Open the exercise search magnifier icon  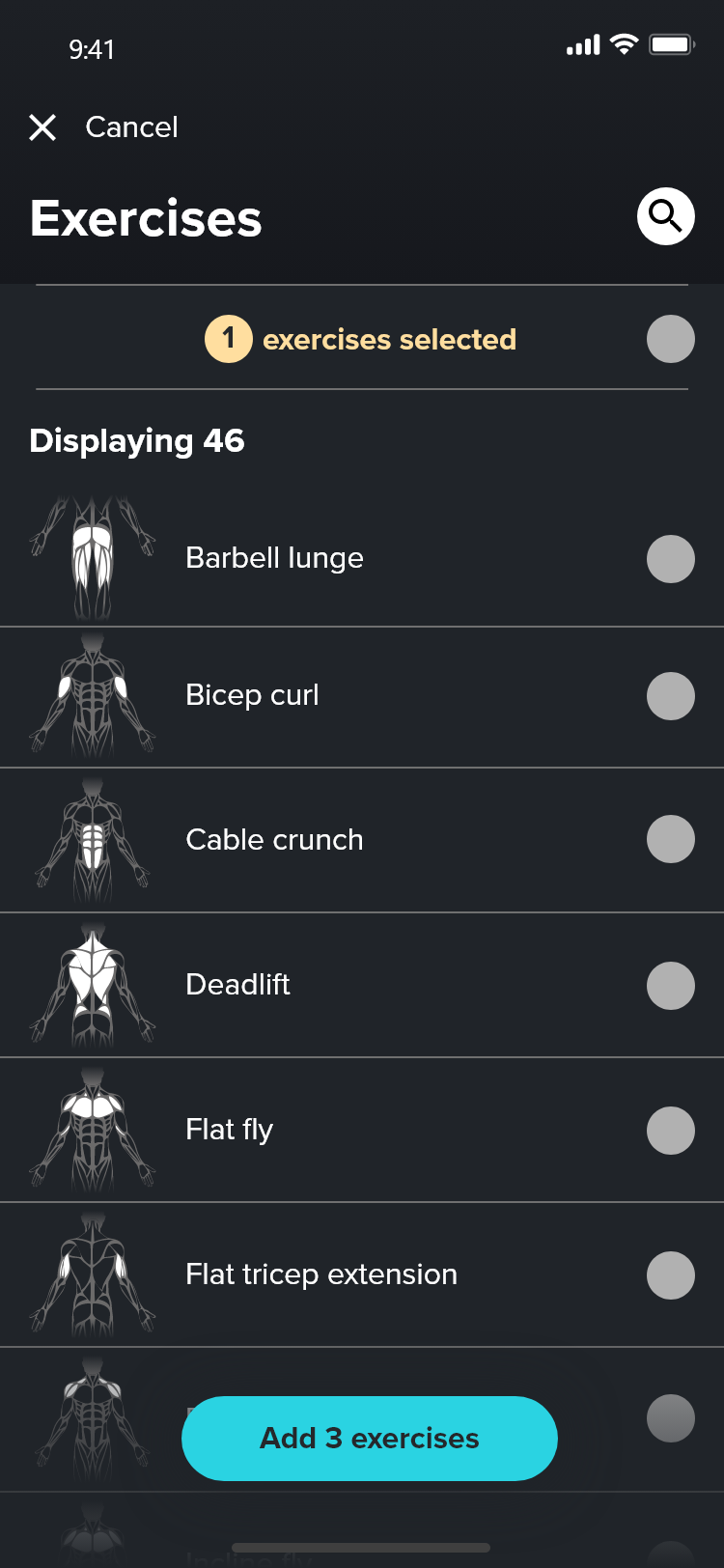[x=666, y=216]
